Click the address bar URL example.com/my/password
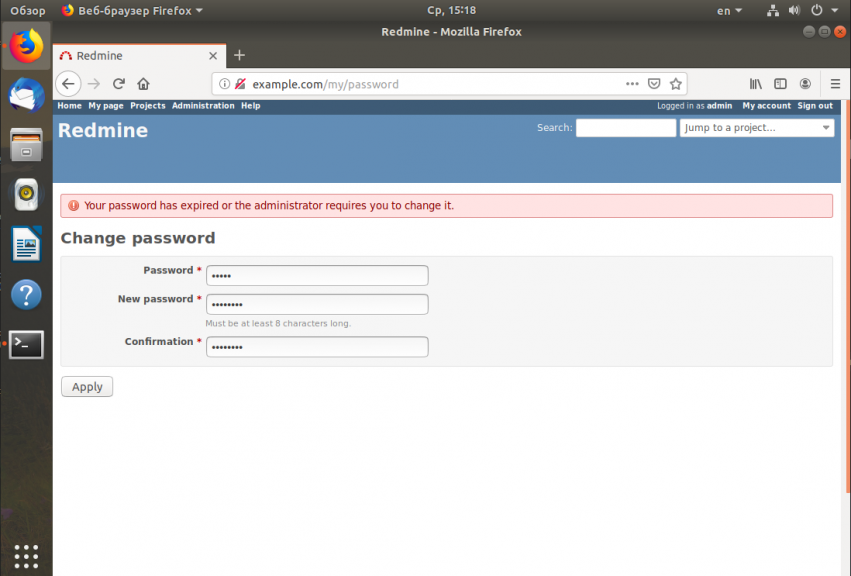851x576 pixels. pyautogui.click(x=326, y=84)
